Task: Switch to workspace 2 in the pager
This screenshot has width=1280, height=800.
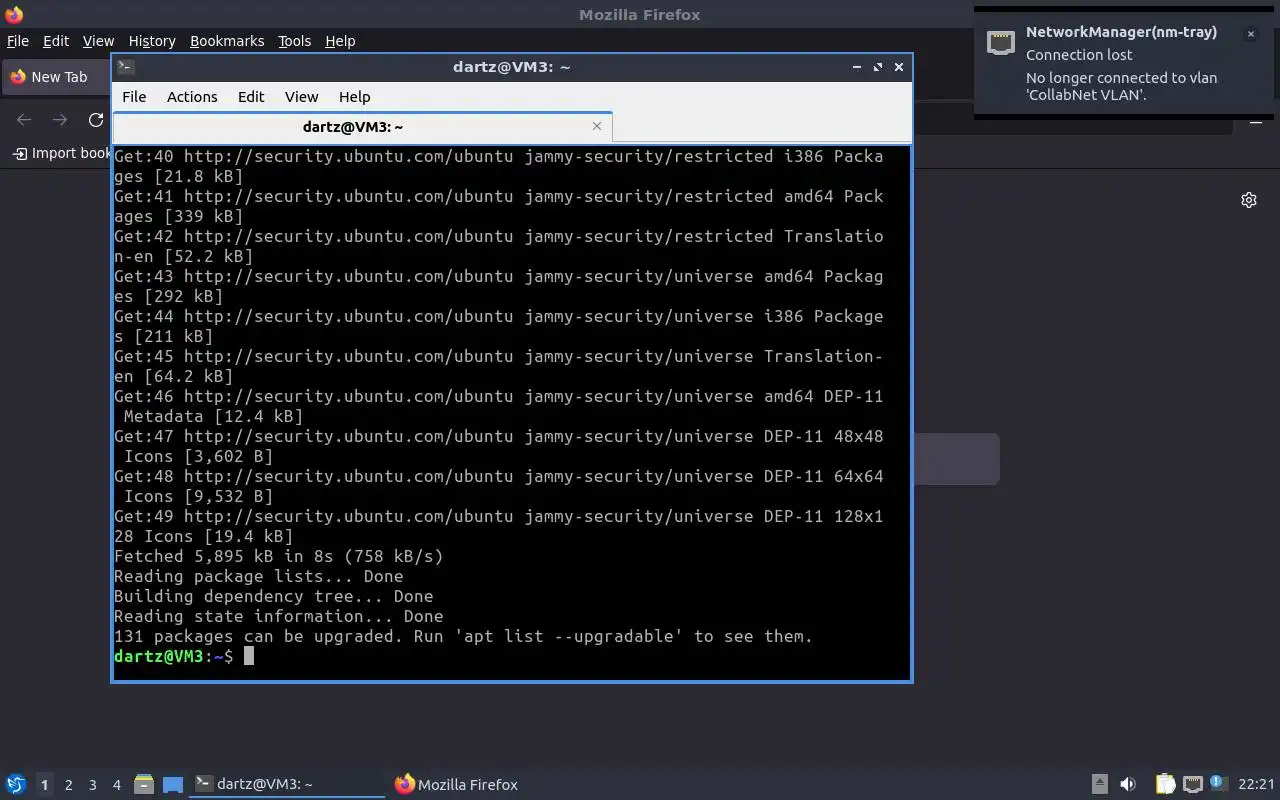Action: coord(68,785)
